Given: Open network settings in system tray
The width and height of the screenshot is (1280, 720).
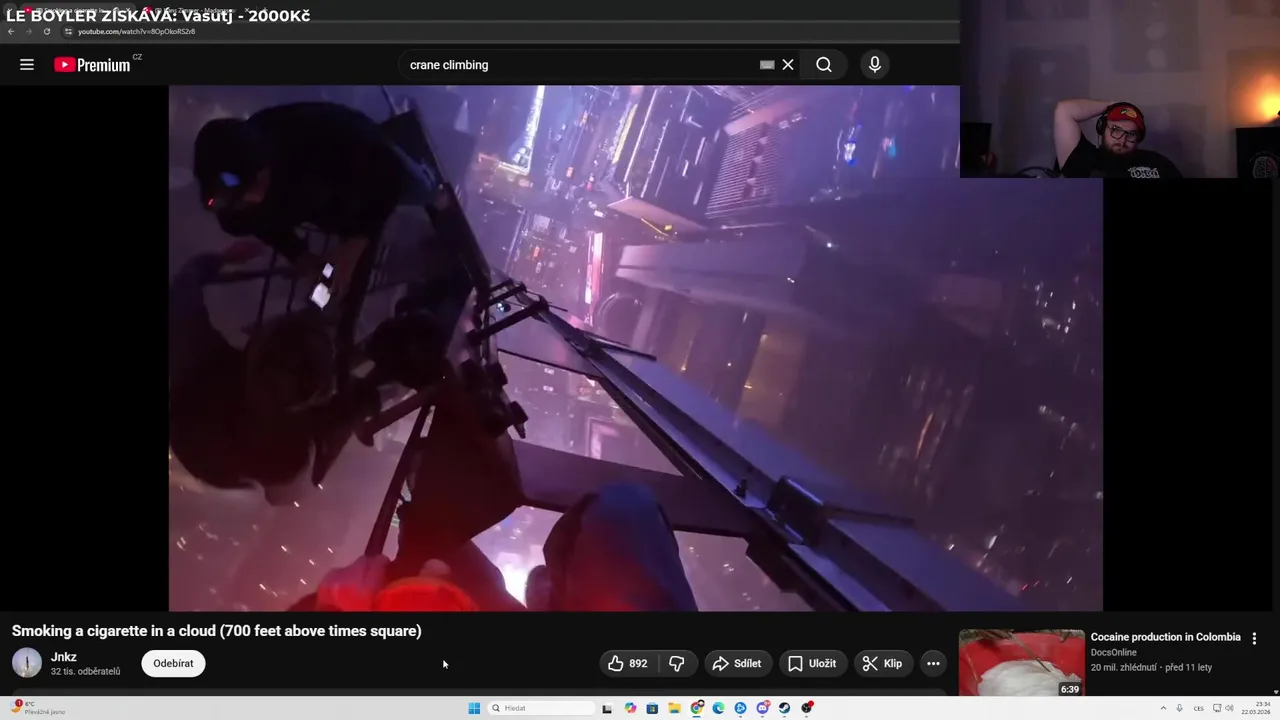Looking at the screenshot, I should 1217,708.
